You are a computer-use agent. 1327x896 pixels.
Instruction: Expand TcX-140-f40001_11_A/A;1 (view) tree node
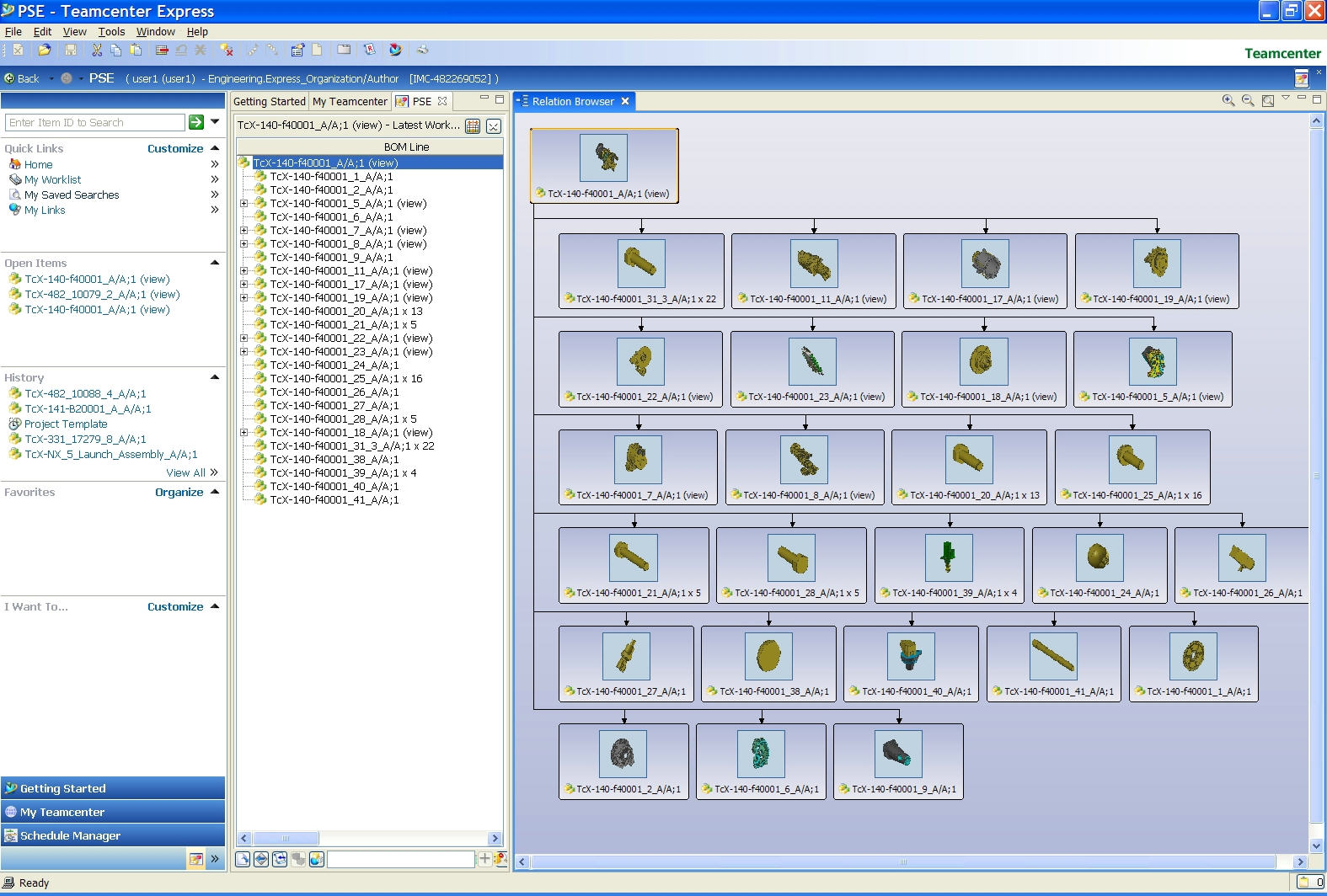(x=244, y=270)
